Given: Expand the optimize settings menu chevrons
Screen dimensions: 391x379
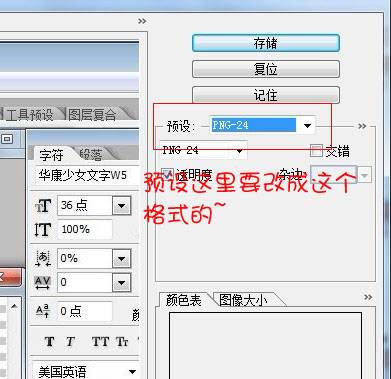Looking at the screenshot, I should 362,126.
